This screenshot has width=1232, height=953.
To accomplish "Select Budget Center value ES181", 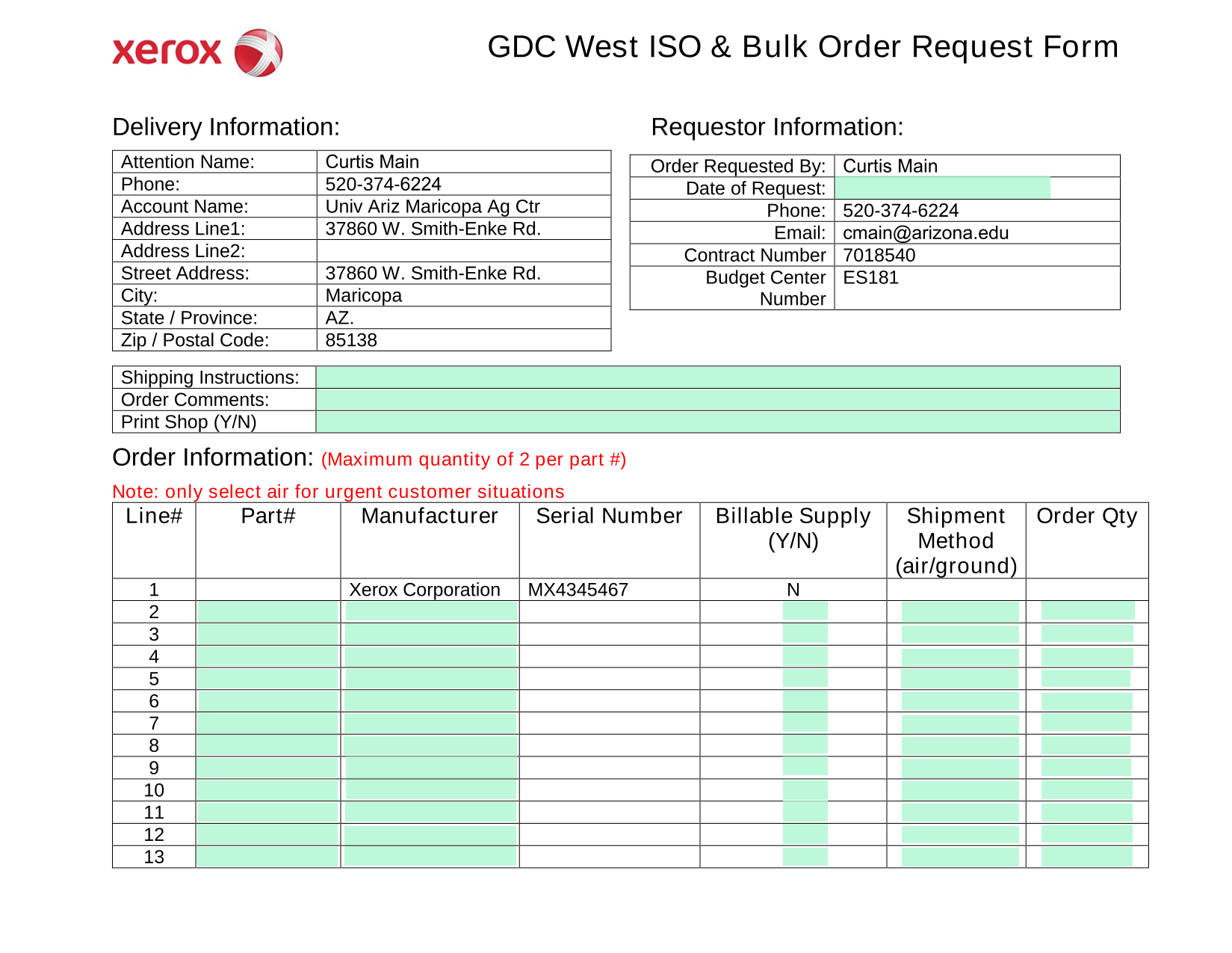I will (x=870, y=277).
